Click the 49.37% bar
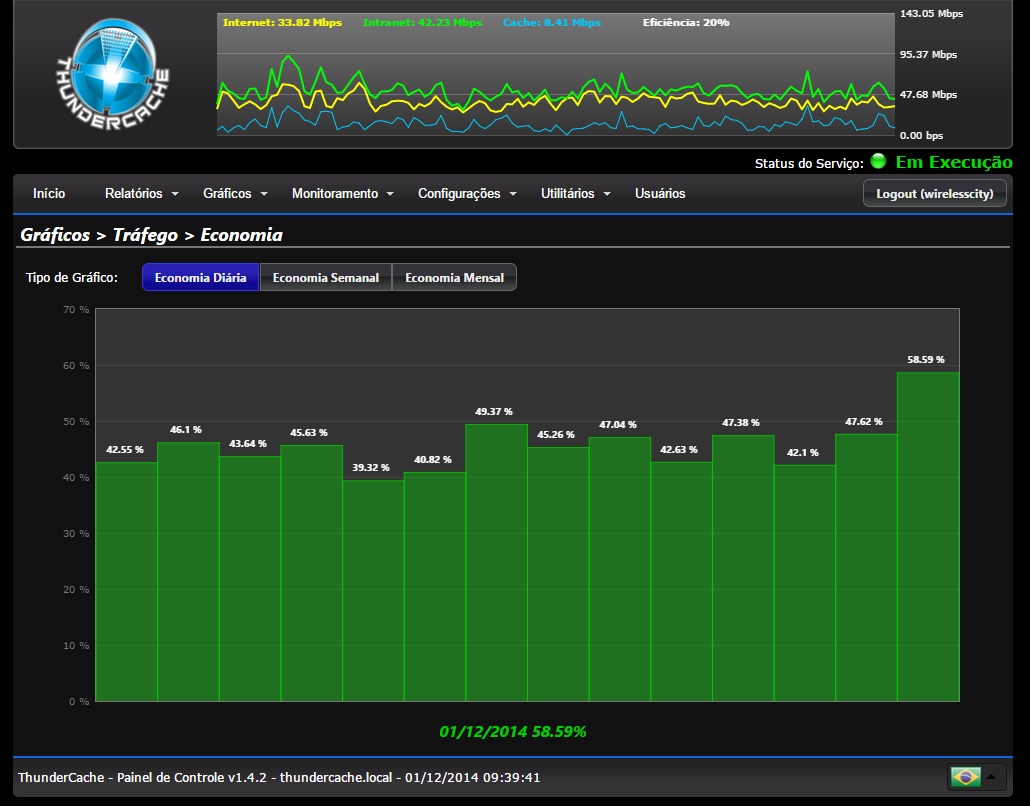1030x806 pixels. (496, 562)
